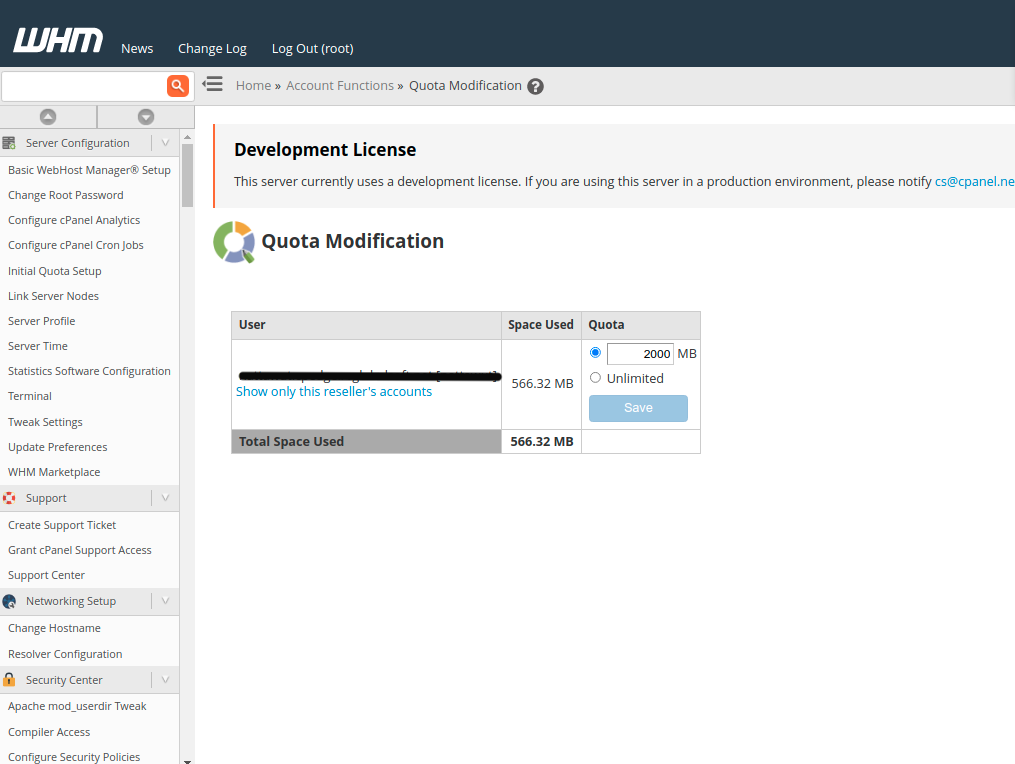Open Change Root Password
Image resolution: width=1015 pixels, height=764 pixels.
coord(65,195)
